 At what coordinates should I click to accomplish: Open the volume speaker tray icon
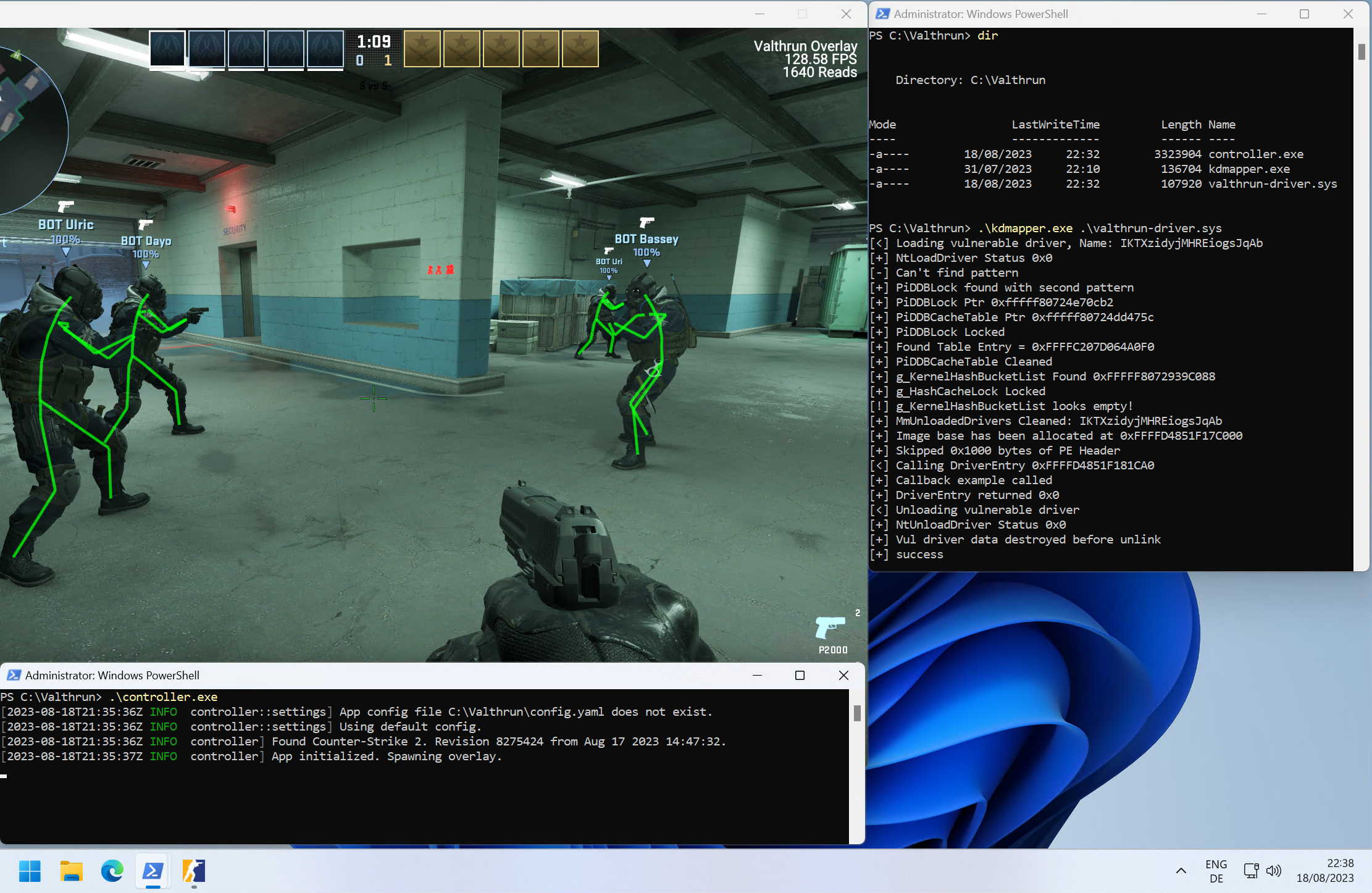(x=1273, y=871)
